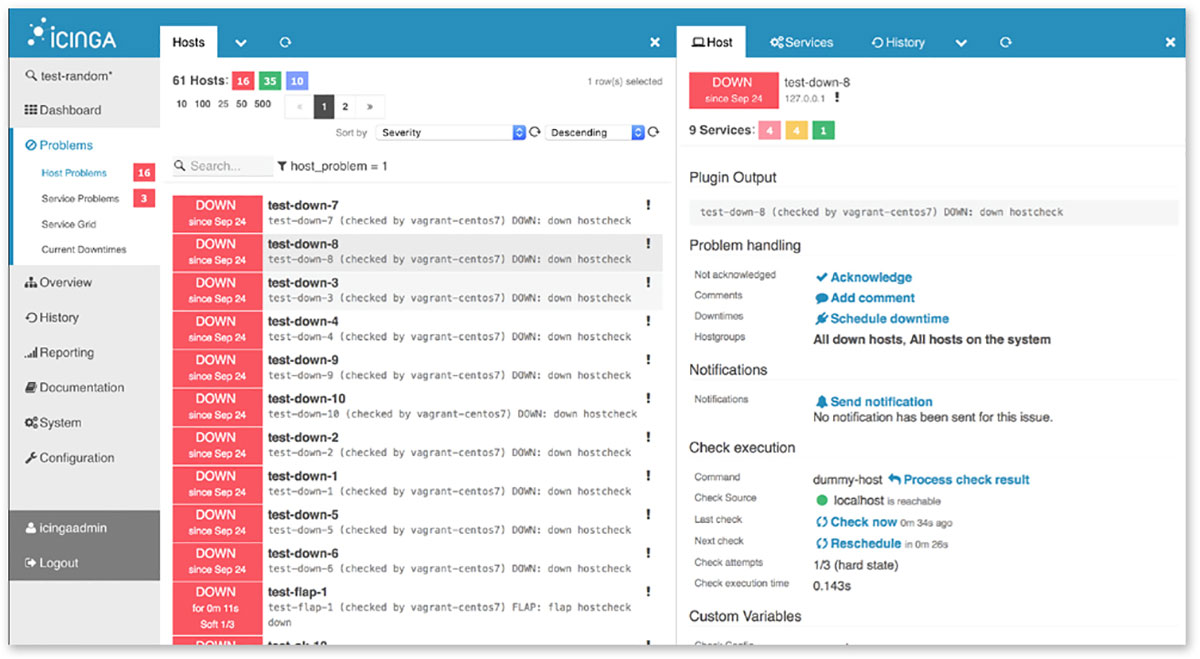
Task: Select host row test-down-3
Action: [x=417, y=291]
